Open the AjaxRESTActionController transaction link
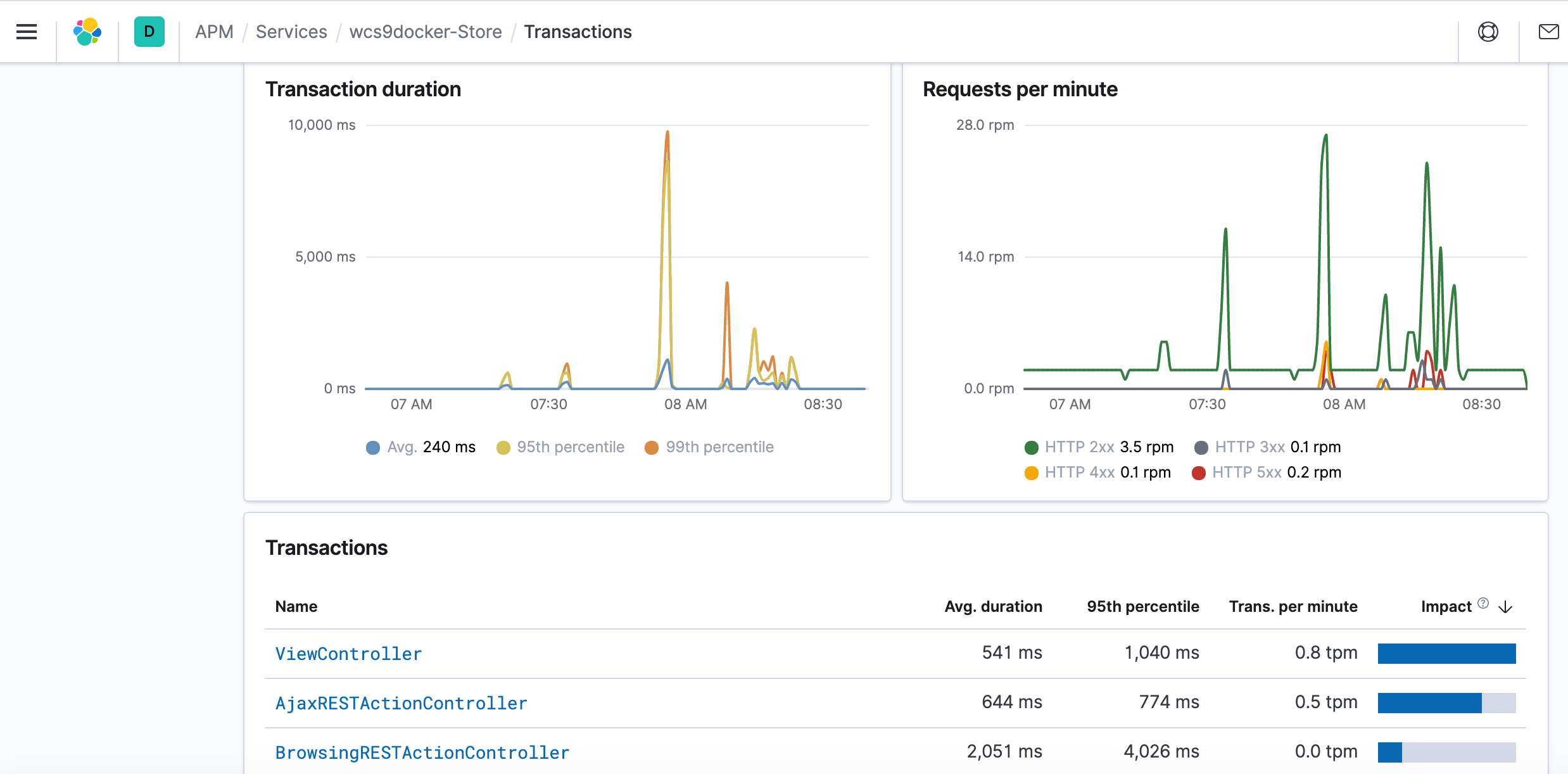This screenshot has height=774, width=1568. 401,703
